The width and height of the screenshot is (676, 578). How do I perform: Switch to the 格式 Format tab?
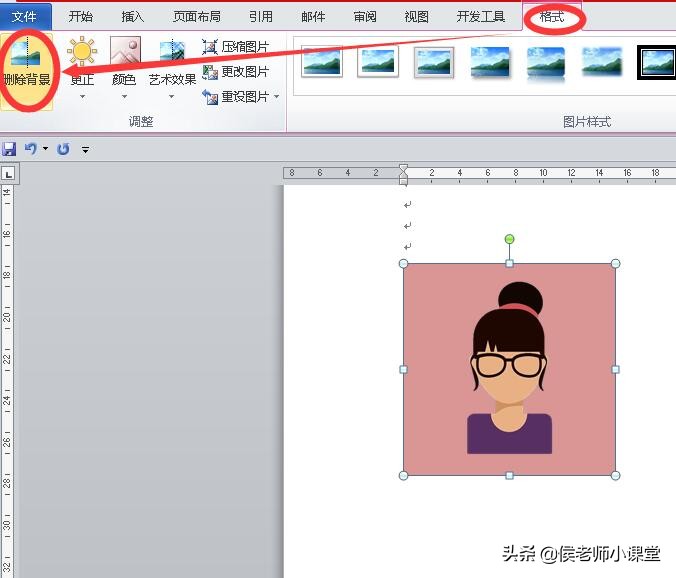[552, 17]
